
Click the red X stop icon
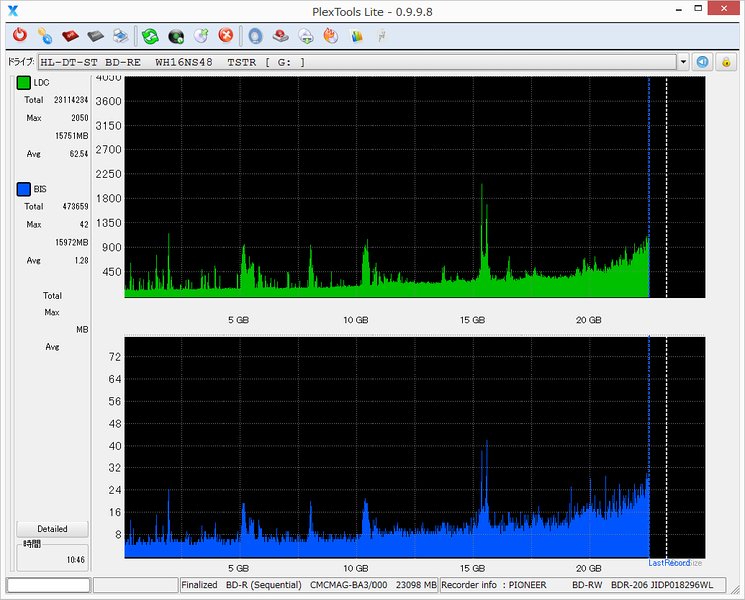coord(226,35)
